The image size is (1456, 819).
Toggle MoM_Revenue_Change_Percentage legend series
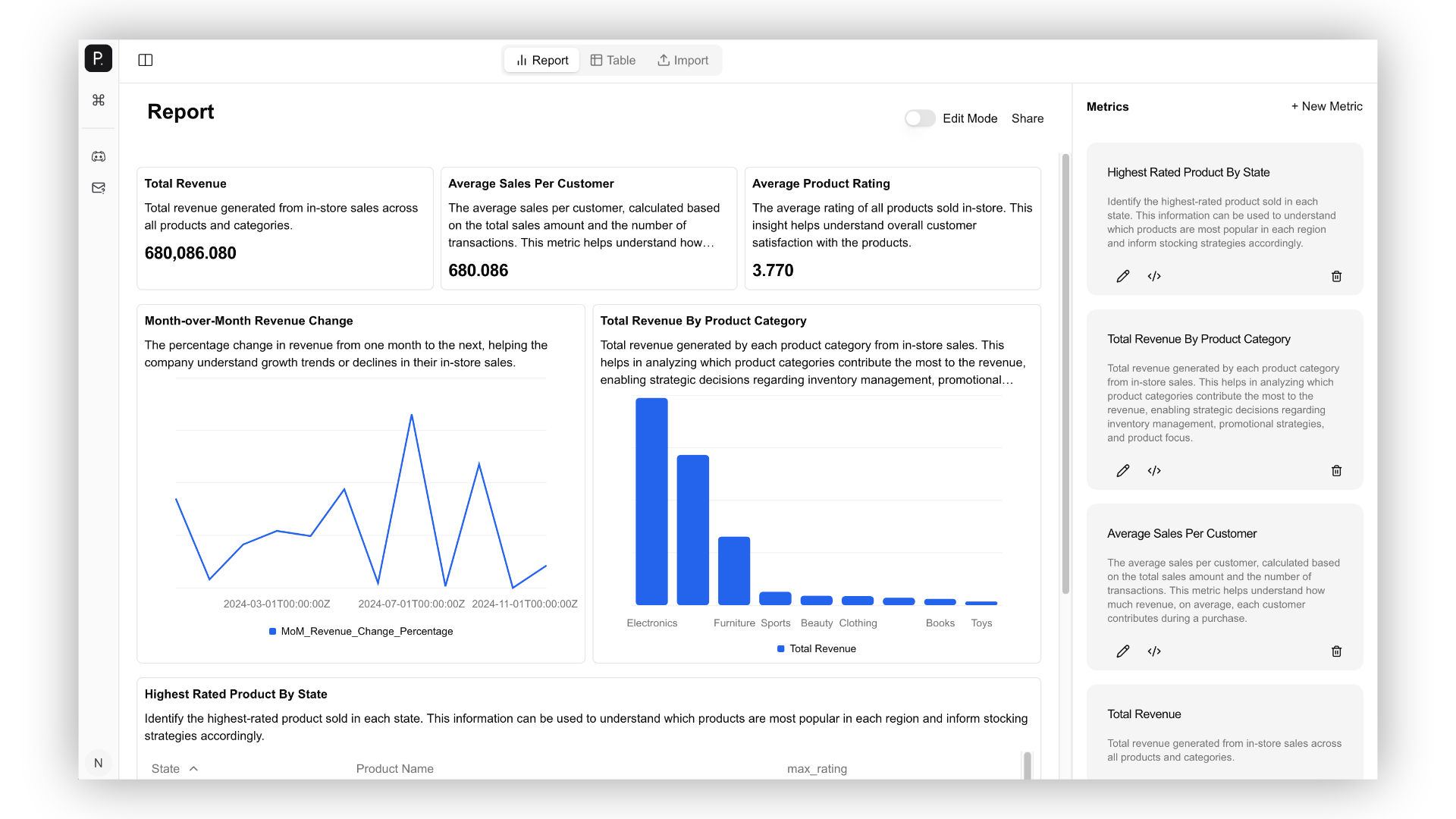(x=361, y=632)
